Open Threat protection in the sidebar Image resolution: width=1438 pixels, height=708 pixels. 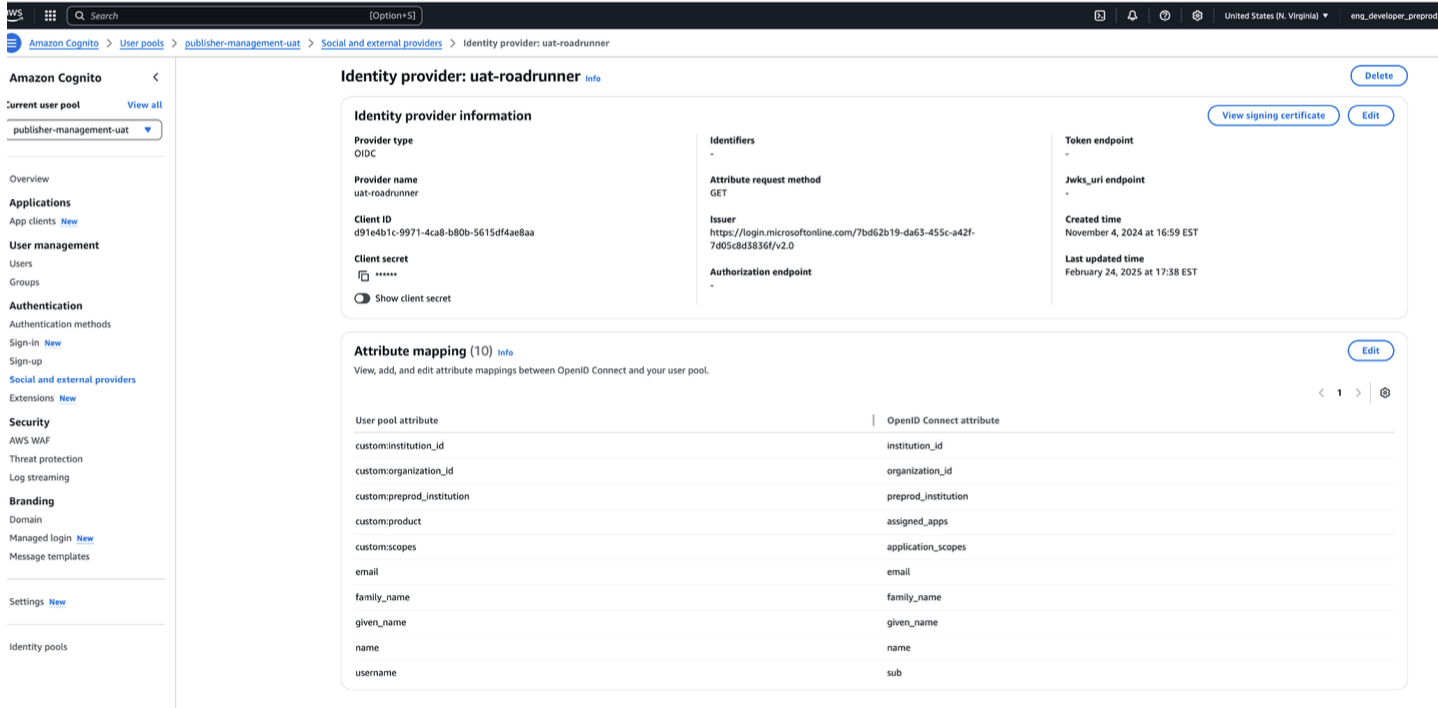(x=46, y=459)
